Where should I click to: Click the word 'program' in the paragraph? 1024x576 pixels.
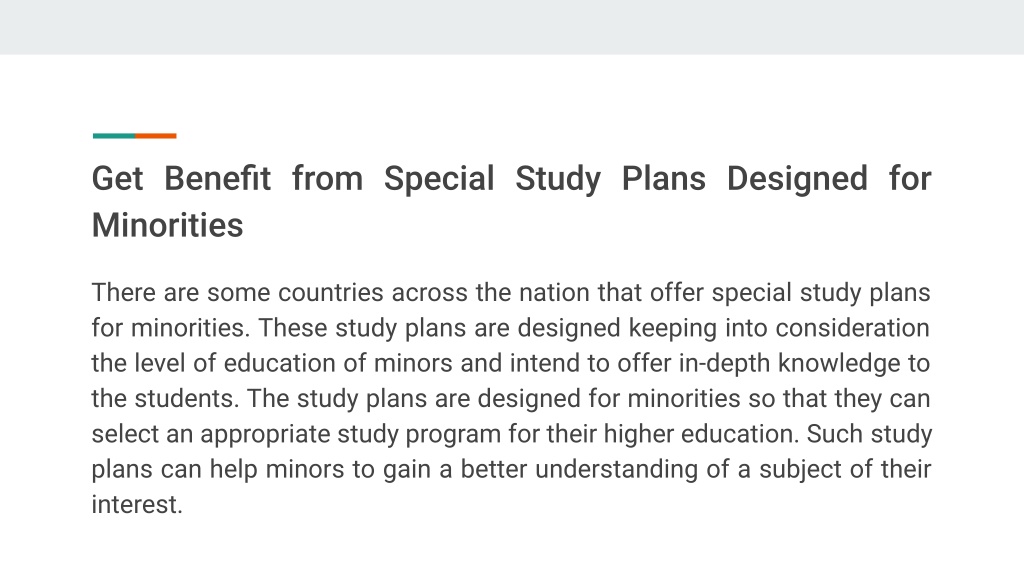[x=453, y=435]
